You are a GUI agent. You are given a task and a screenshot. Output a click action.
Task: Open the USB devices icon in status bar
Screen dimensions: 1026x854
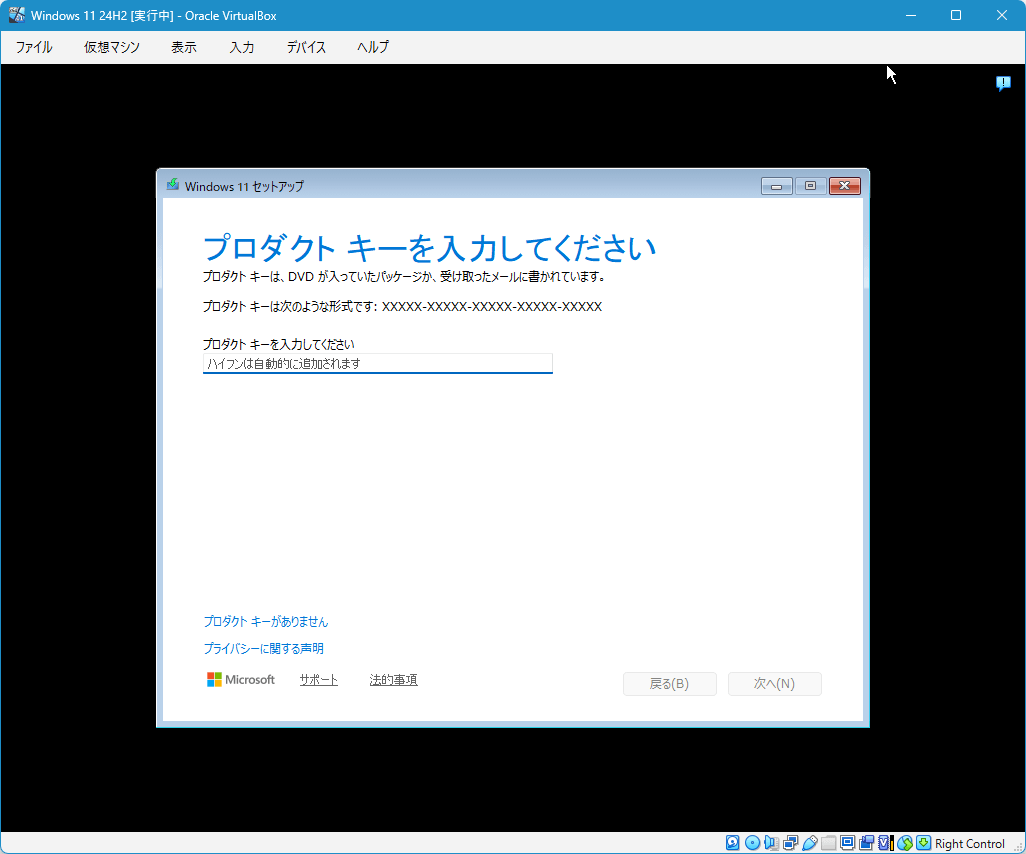809,843
